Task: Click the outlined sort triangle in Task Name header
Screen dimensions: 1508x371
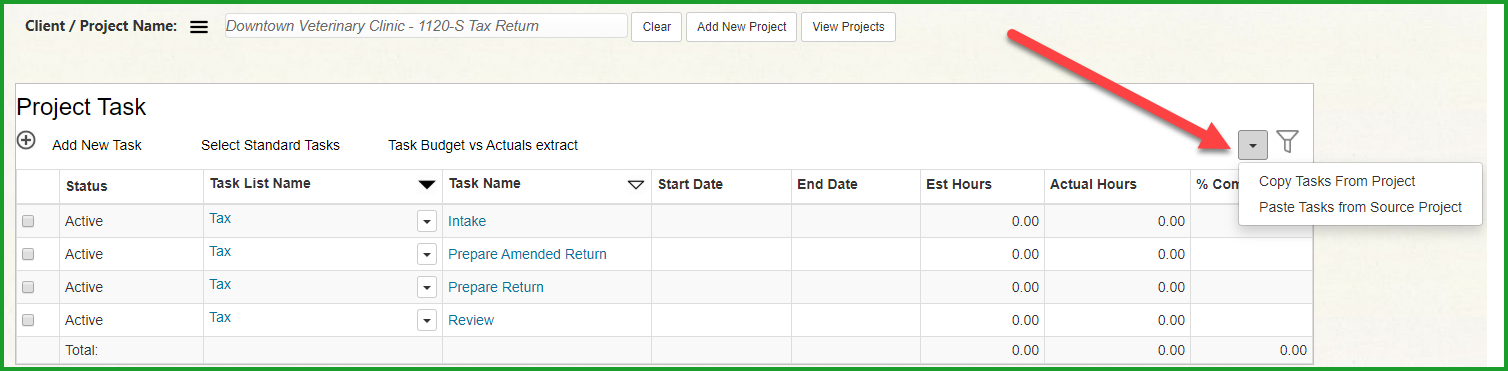Action: 635,184
